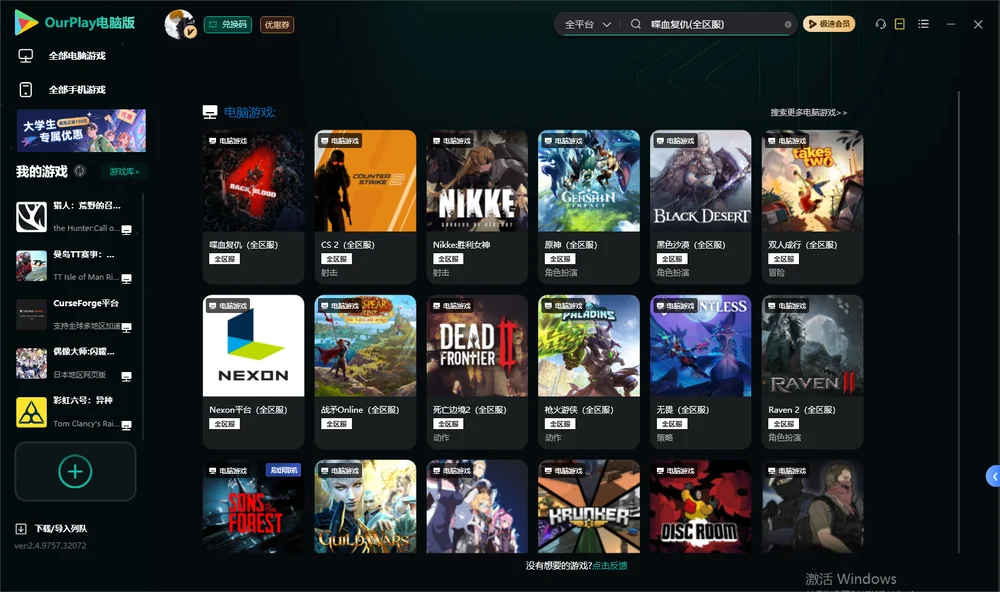Viewport: 1000px width, 592px height.
Task: Click the 兑换码 redeem code button
Action: point(228,24)
